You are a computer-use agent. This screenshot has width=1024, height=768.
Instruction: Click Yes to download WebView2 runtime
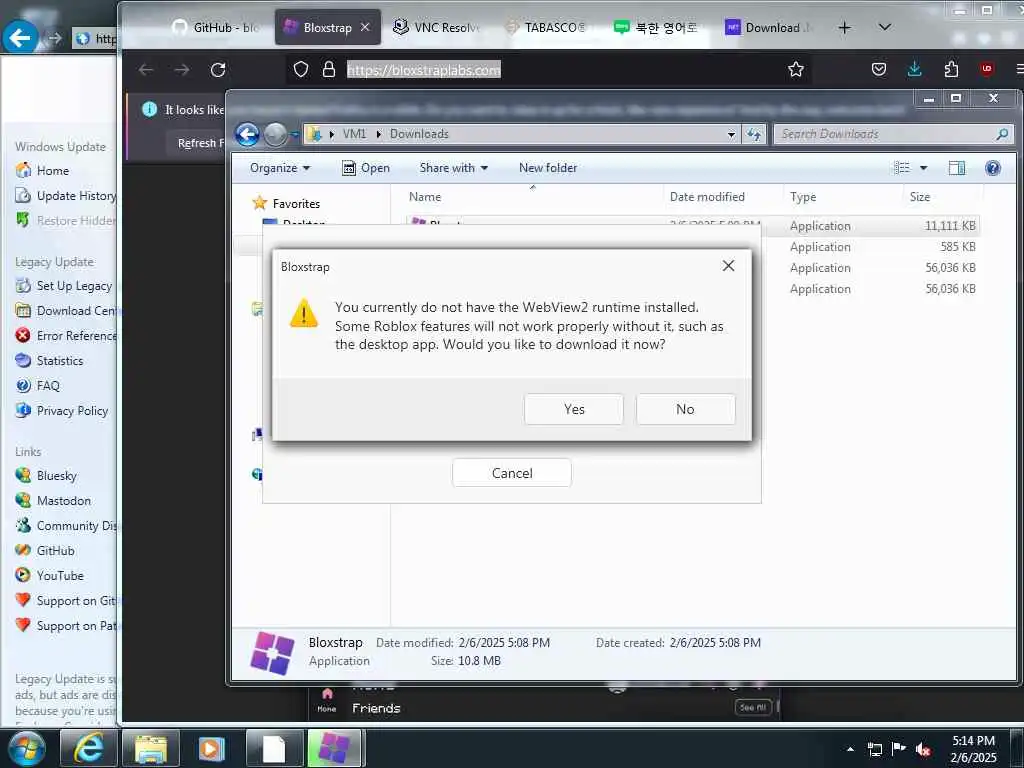coord(573,409)
